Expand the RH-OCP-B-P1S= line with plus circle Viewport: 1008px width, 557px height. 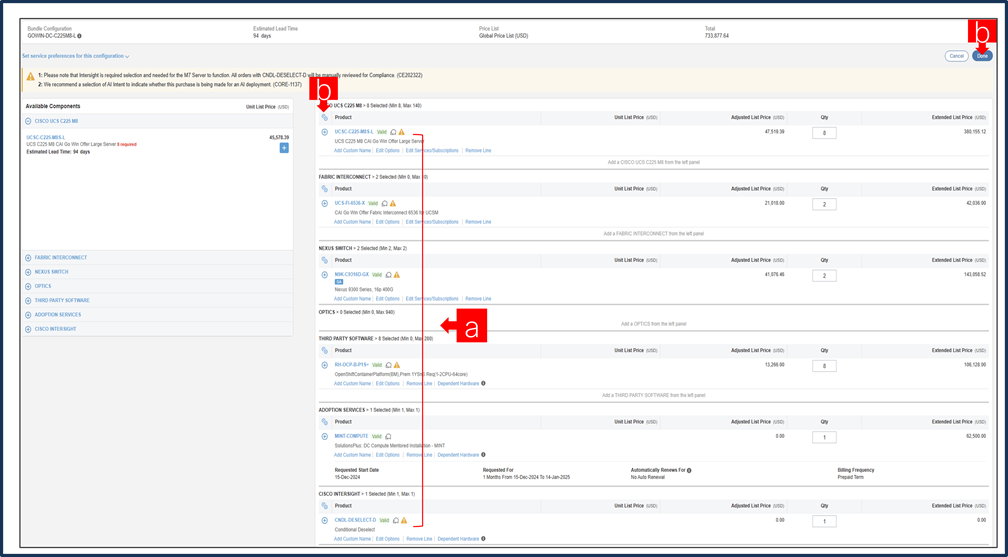325,365
